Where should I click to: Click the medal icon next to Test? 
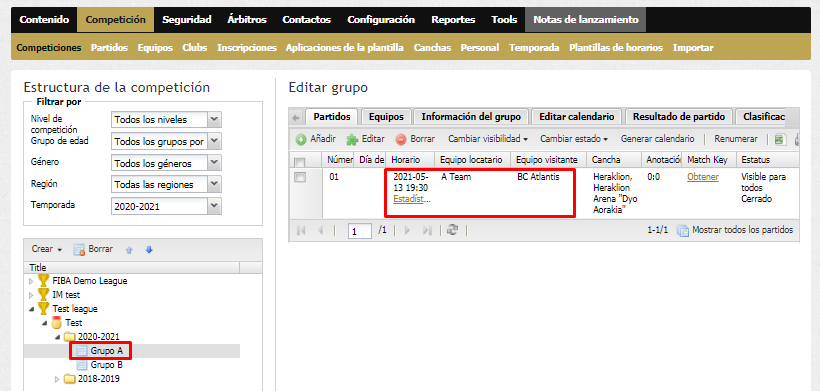(x=56, y=323)
